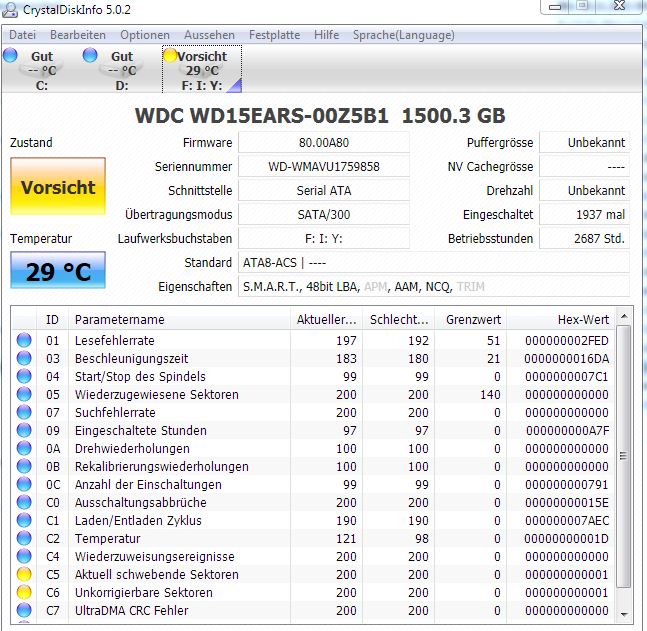Click the blue orb for Anzahl der Einschaltungen

coord(24,484)
